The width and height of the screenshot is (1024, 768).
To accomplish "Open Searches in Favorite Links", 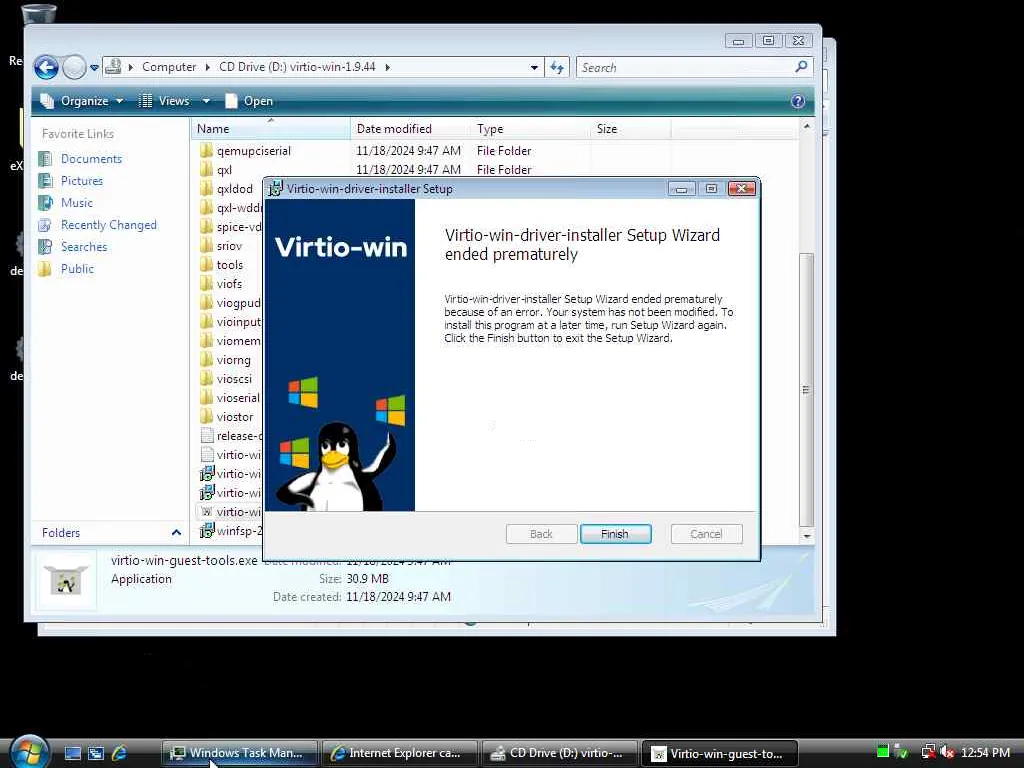I will click(84, 247).
